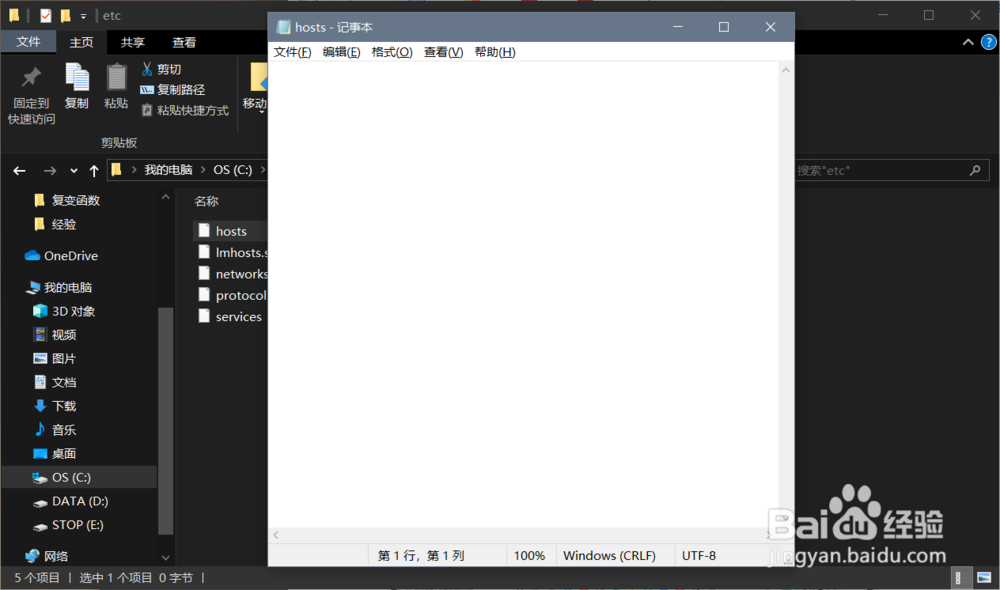Open Explorer help question mark icon
The width and height of the screenshot is (1000, 590).
click(988, 43)
